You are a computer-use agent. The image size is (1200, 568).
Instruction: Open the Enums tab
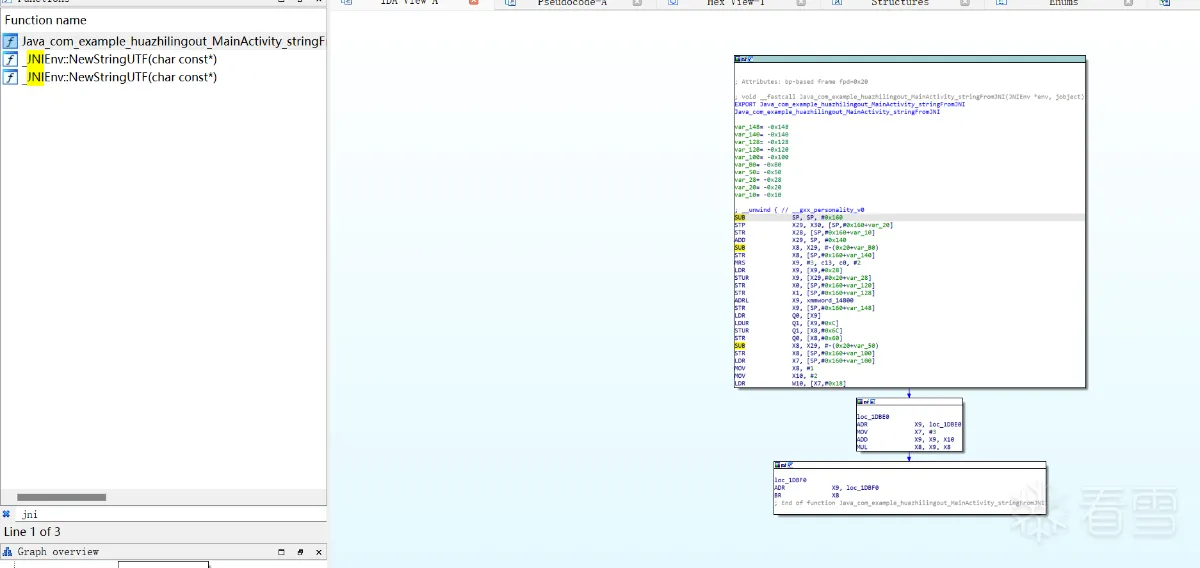tap(1063, 3)
